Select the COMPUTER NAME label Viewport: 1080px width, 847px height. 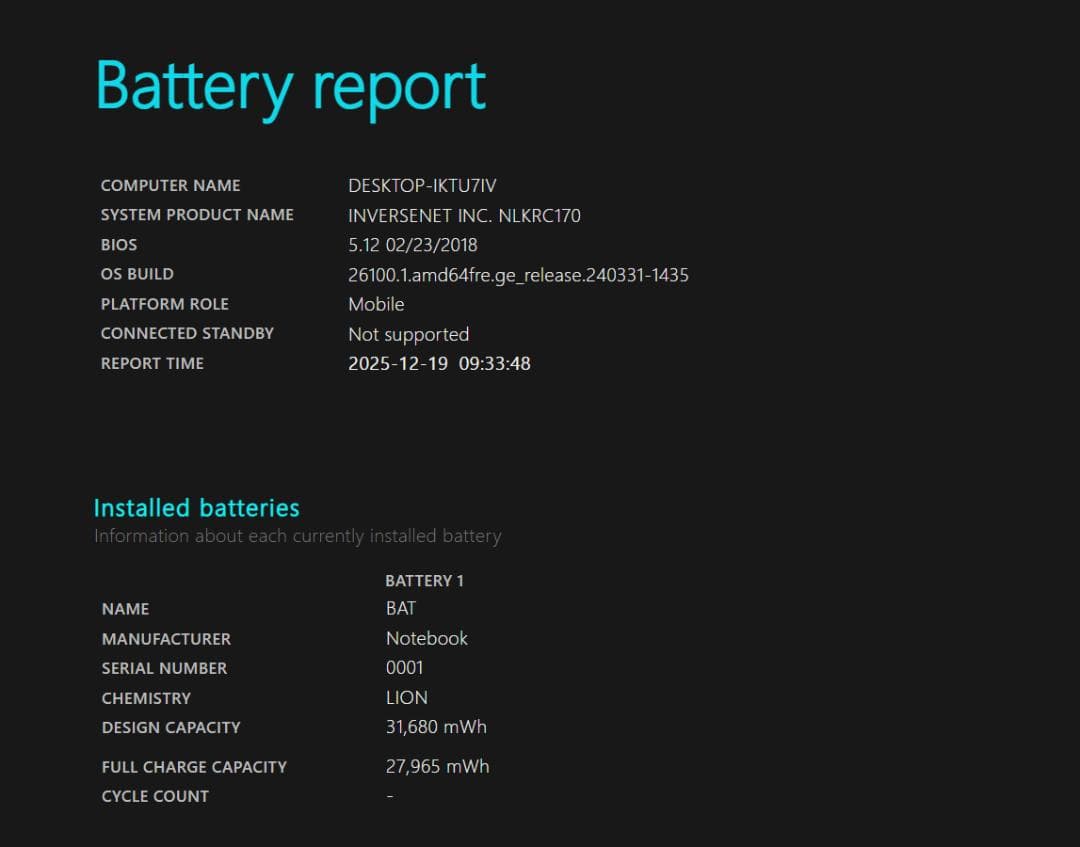170,185
